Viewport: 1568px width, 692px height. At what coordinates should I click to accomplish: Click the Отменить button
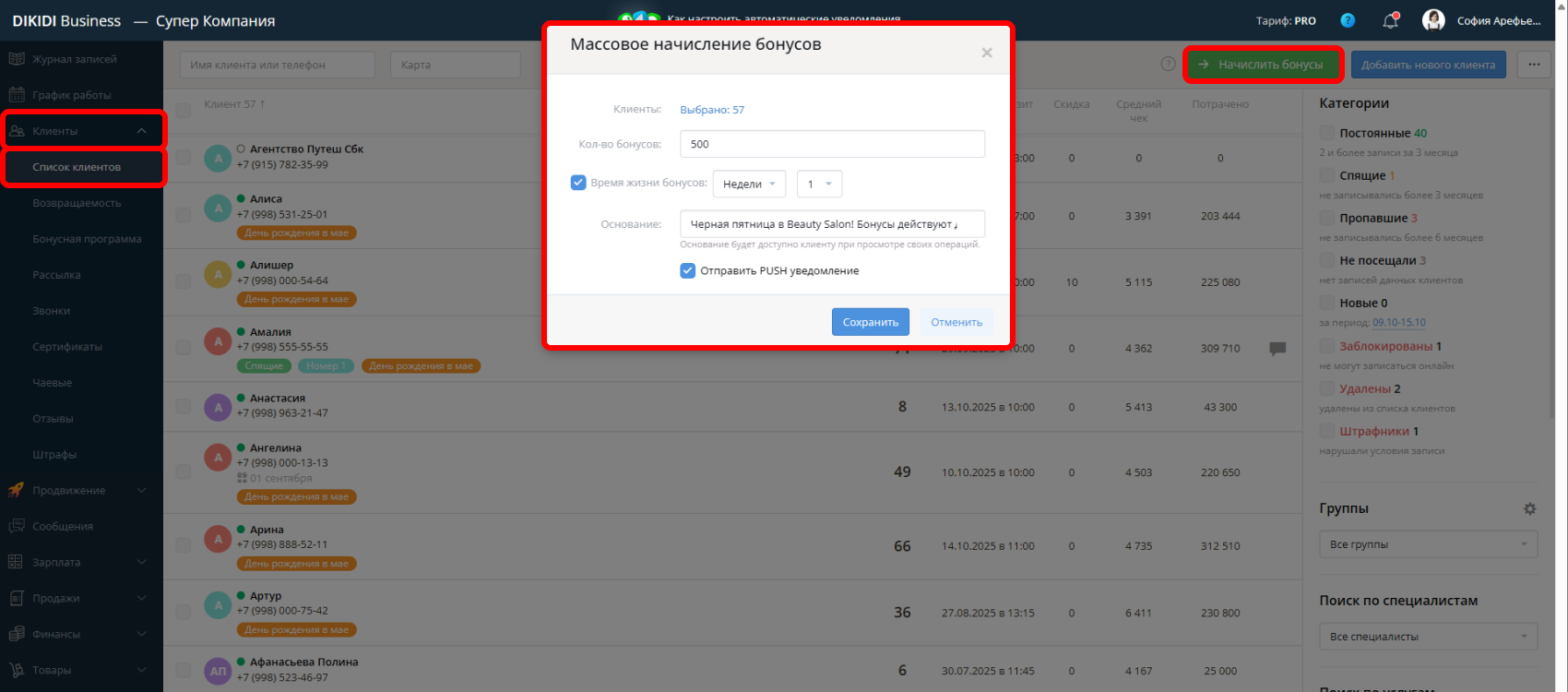pyautogui.click(x=956, y=322)
